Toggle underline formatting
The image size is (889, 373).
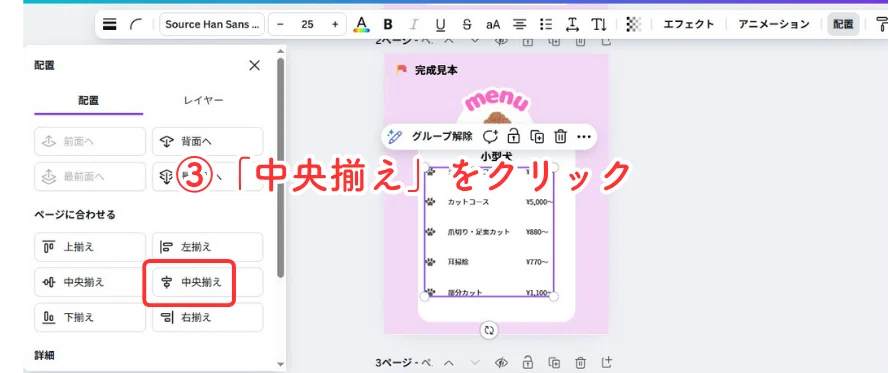441,24
